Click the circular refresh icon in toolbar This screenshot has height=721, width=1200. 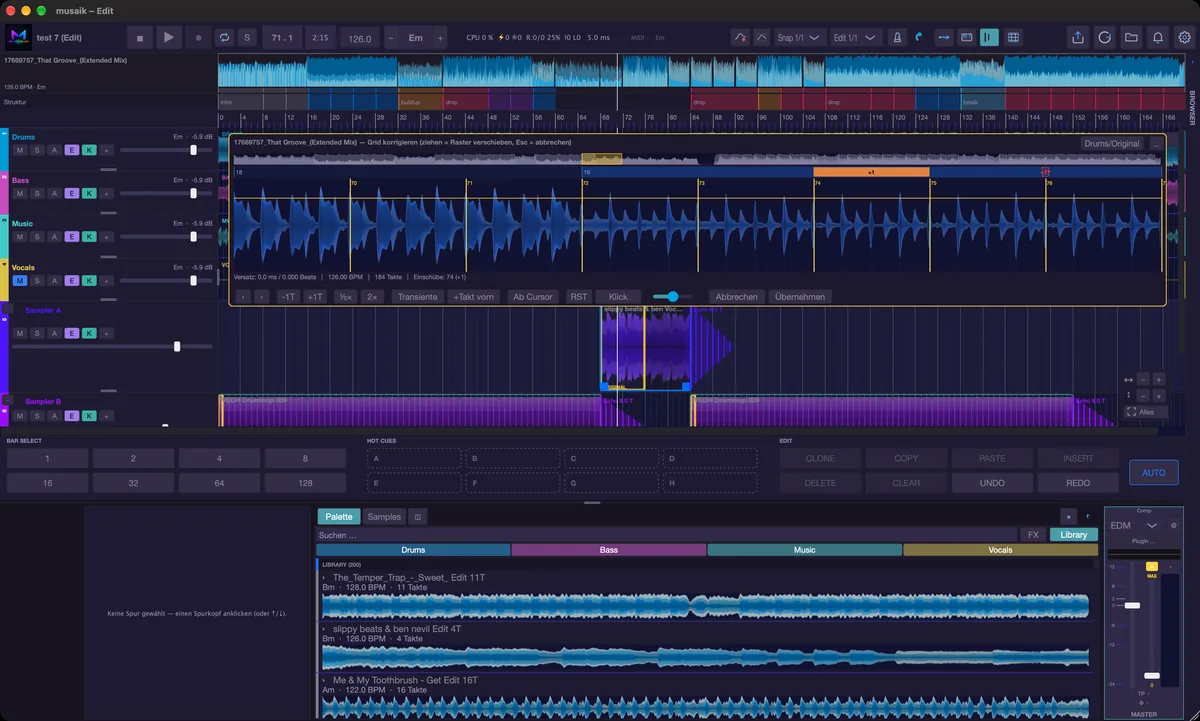[1105, 38]
